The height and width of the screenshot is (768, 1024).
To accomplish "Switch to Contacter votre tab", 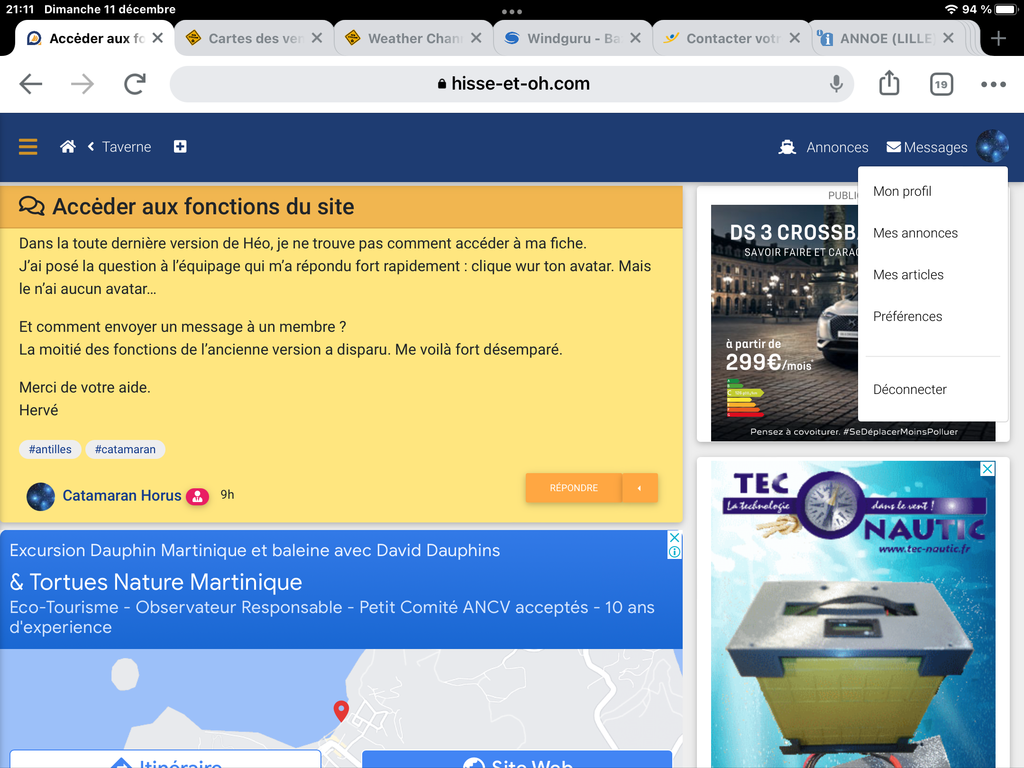I will coord(733,39).
